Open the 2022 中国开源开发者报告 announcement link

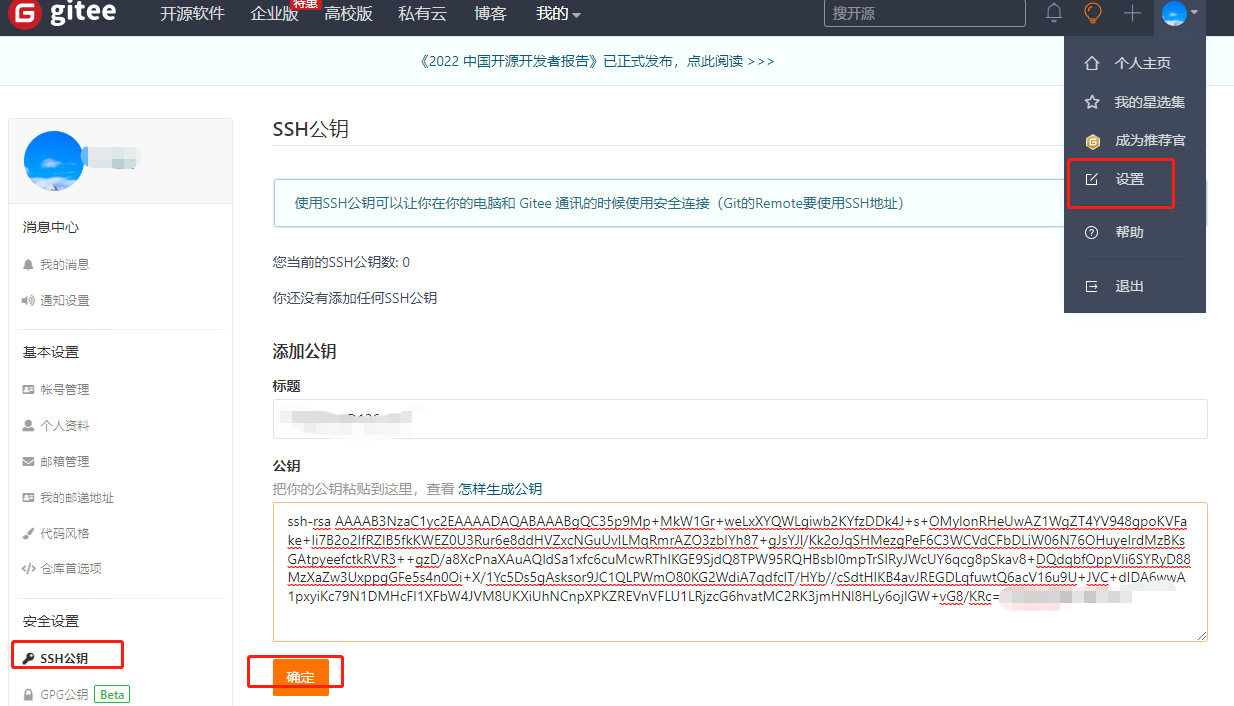(x=596, y=61)
